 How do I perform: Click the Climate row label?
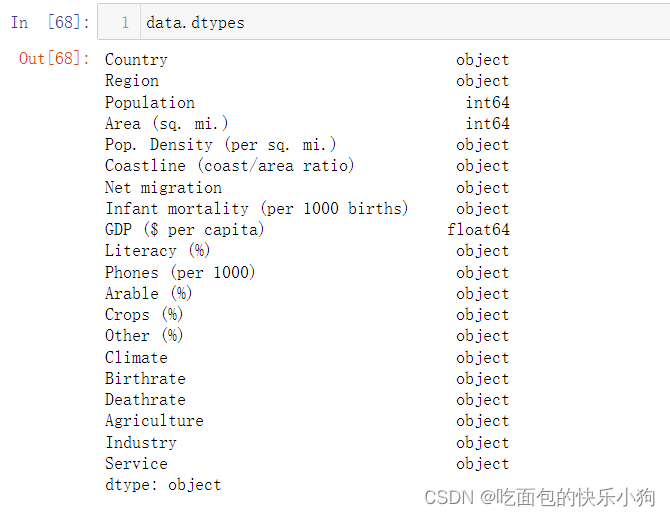coord(136,358)
